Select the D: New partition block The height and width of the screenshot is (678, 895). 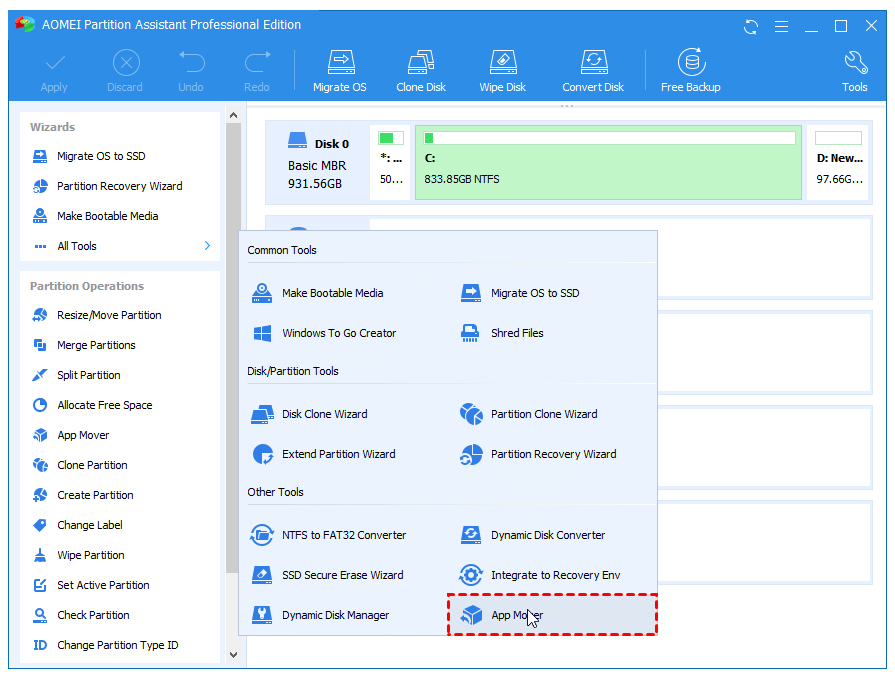(x=838, y=163)
